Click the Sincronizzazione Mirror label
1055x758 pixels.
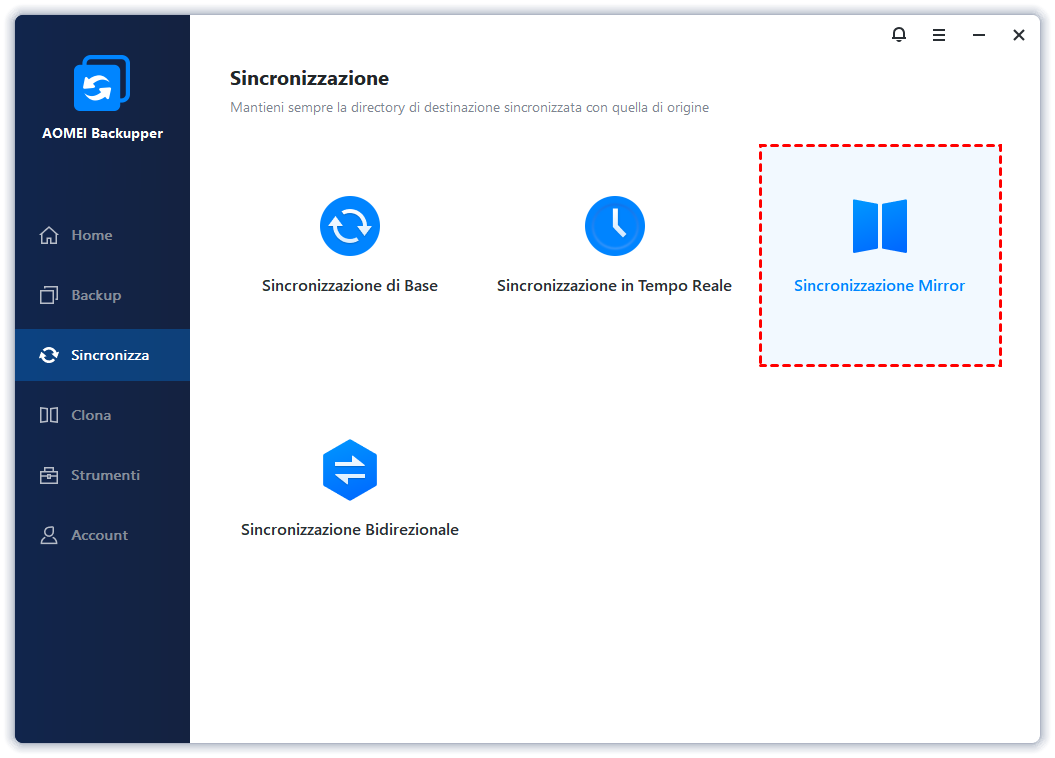coord(879,286)
